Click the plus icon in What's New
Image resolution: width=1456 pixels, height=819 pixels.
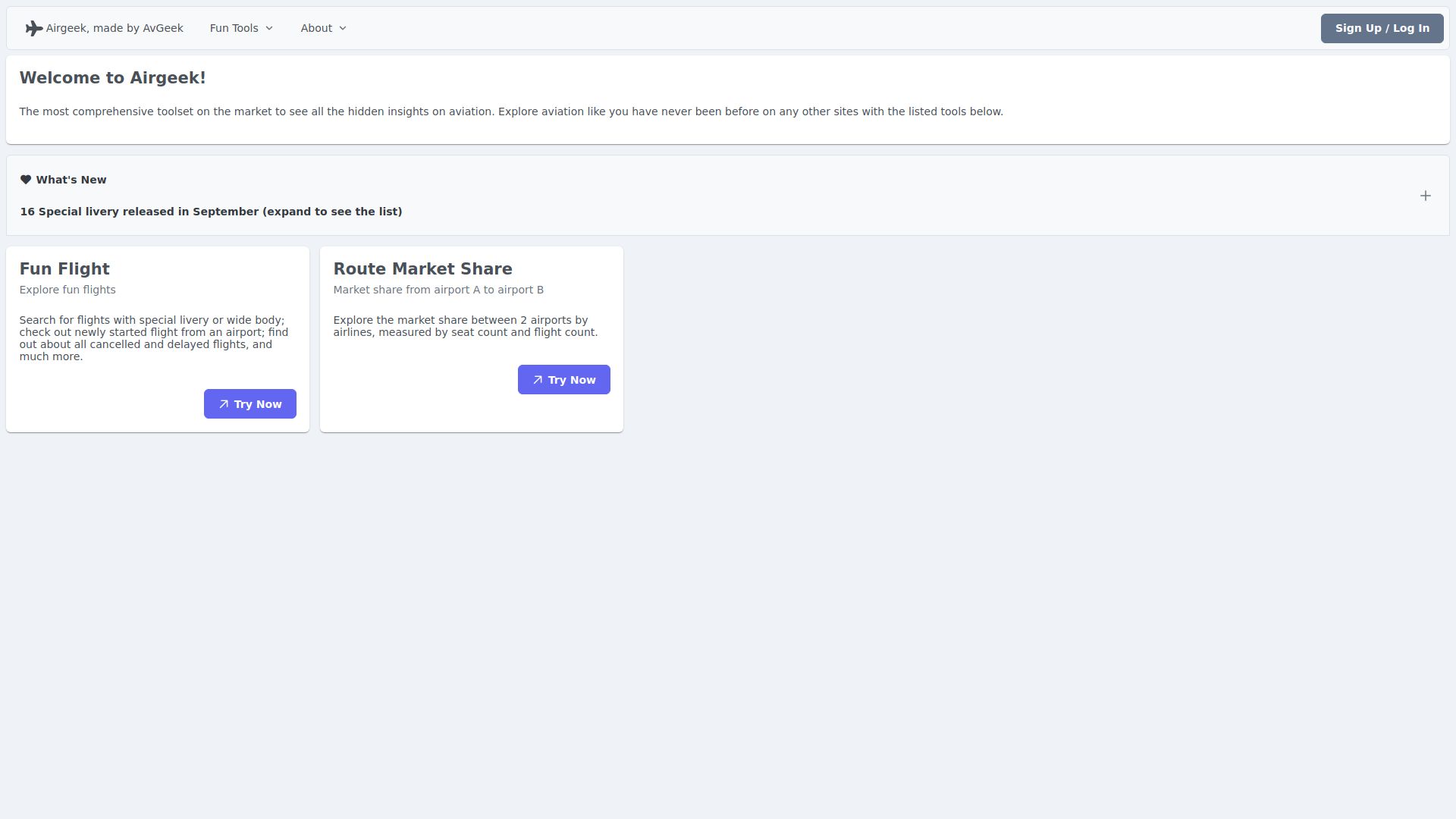coord(1425,196)
